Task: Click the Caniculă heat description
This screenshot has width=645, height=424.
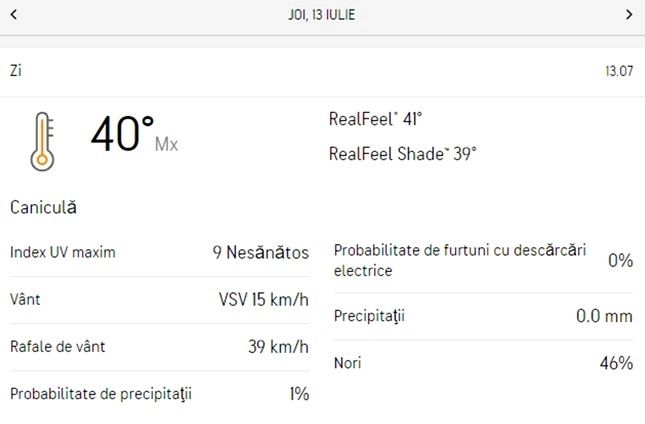Action: point(43,208)
